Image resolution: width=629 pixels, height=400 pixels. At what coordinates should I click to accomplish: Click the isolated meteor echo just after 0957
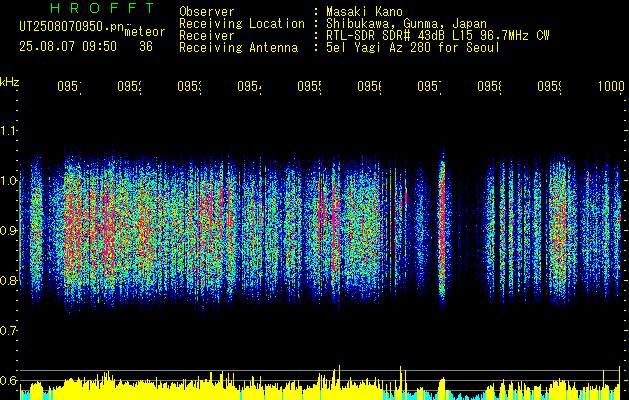point(442,227)
